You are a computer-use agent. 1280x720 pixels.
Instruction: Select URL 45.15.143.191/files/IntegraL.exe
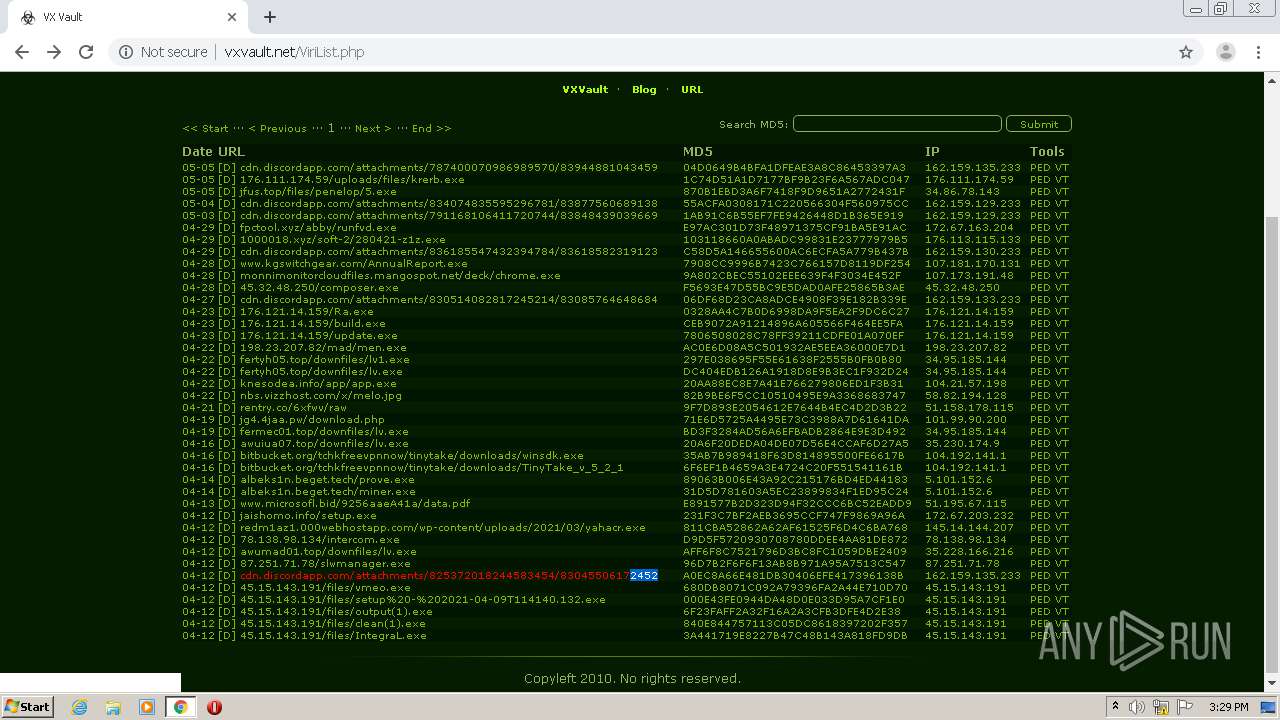point(333,635)
